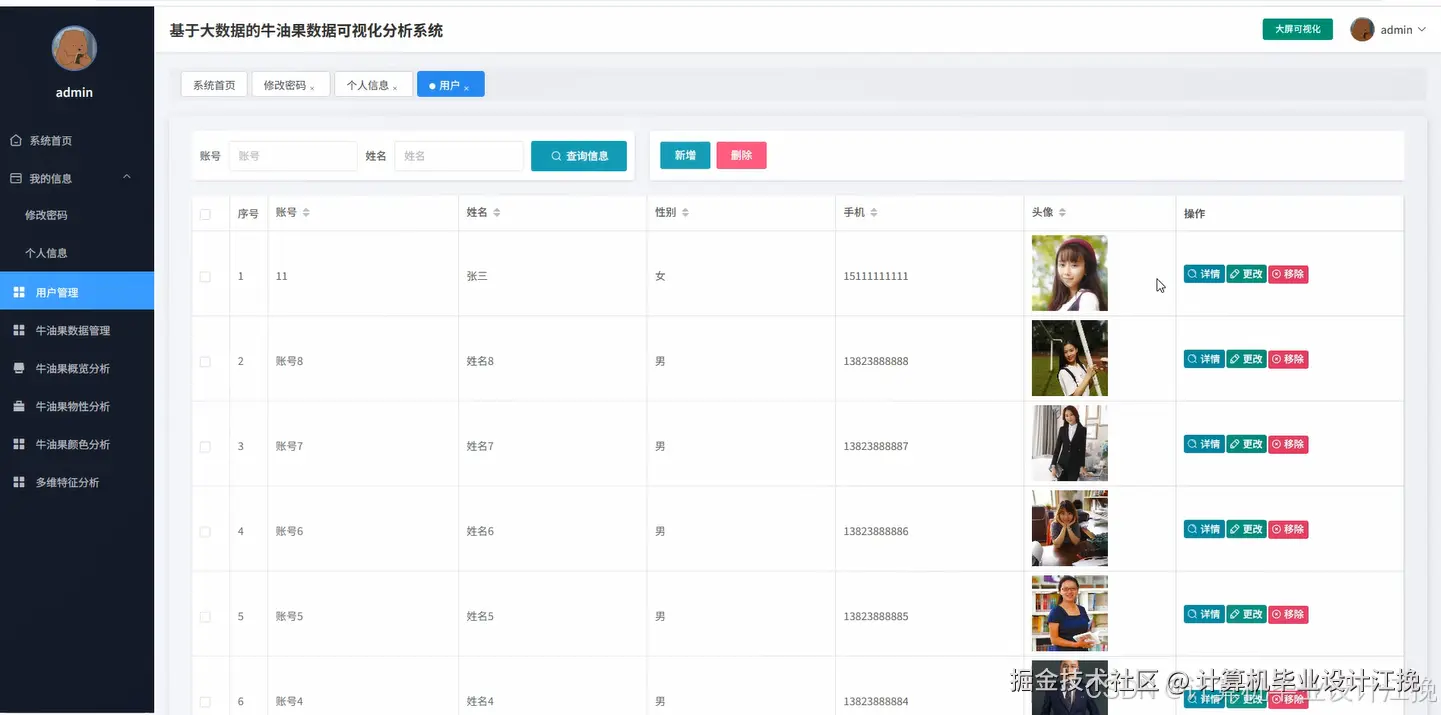Image resolution: width=1441 pixels, height=715 pixels.
Task: Sort the table by 手机 column arrows
Action: point(874,213)
